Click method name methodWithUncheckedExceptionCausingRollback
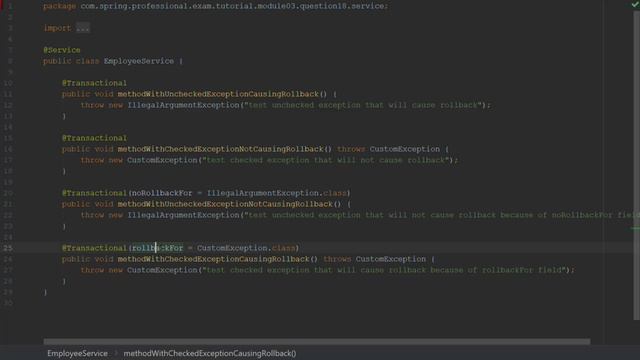The height and width of the screenshot is (360, 640). click(x=218, y=94)
